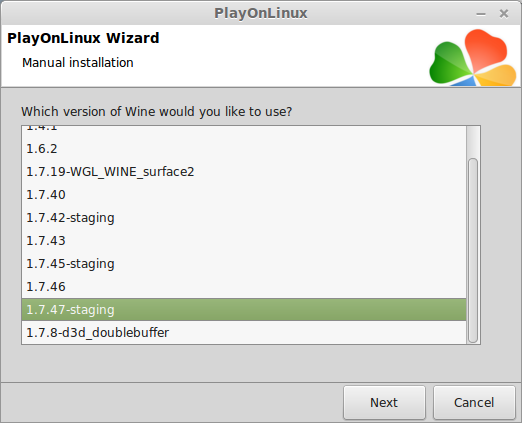
Task: Minimize the PlayOnLinux window
Action: coord(481,14)
